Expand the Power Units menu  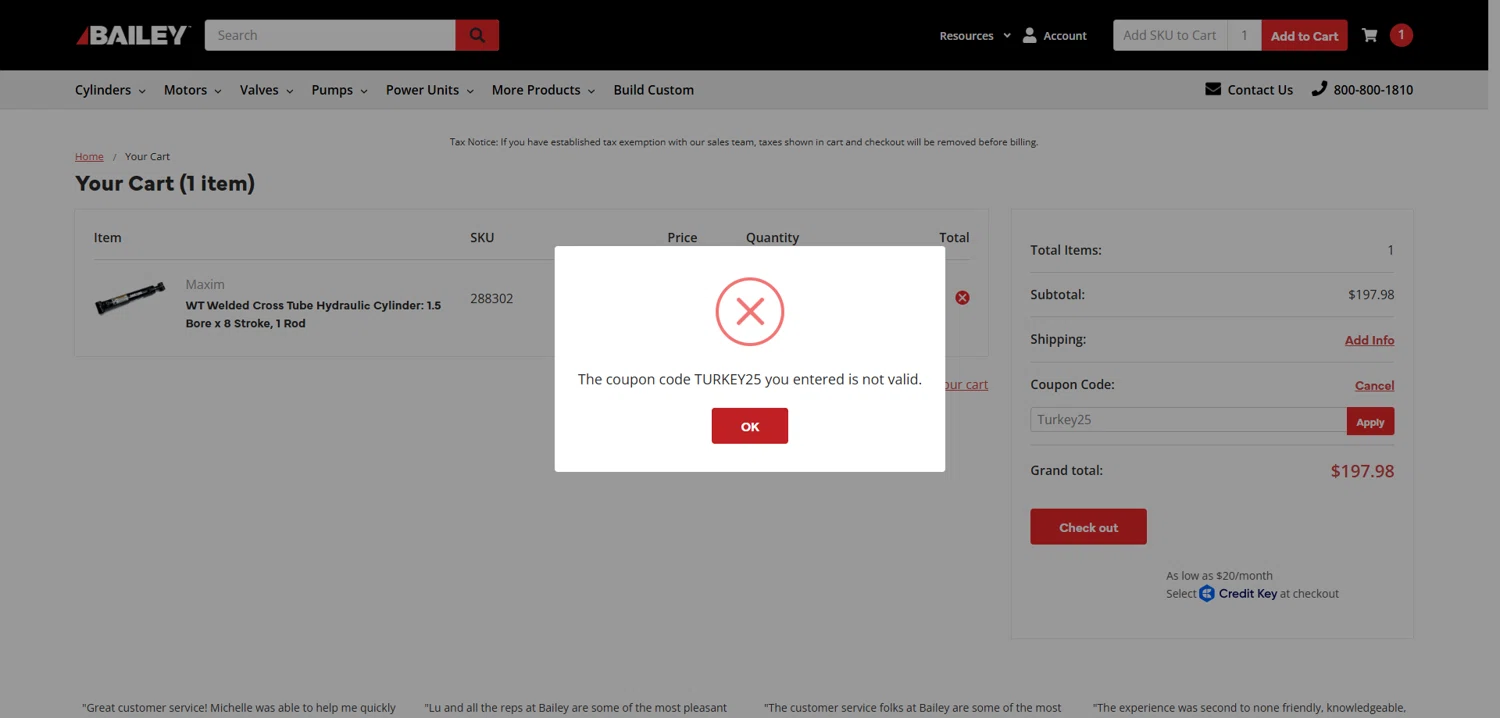430,90
